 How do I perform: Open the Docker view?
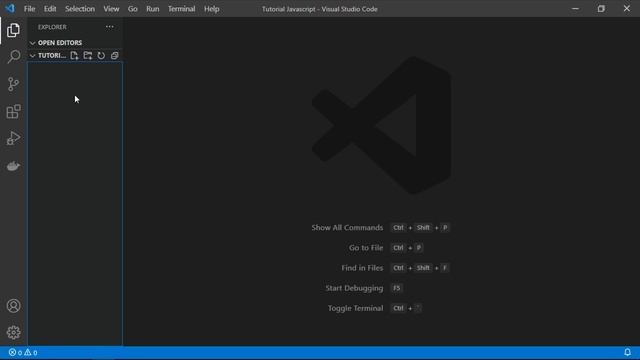(x=13, y=166)
